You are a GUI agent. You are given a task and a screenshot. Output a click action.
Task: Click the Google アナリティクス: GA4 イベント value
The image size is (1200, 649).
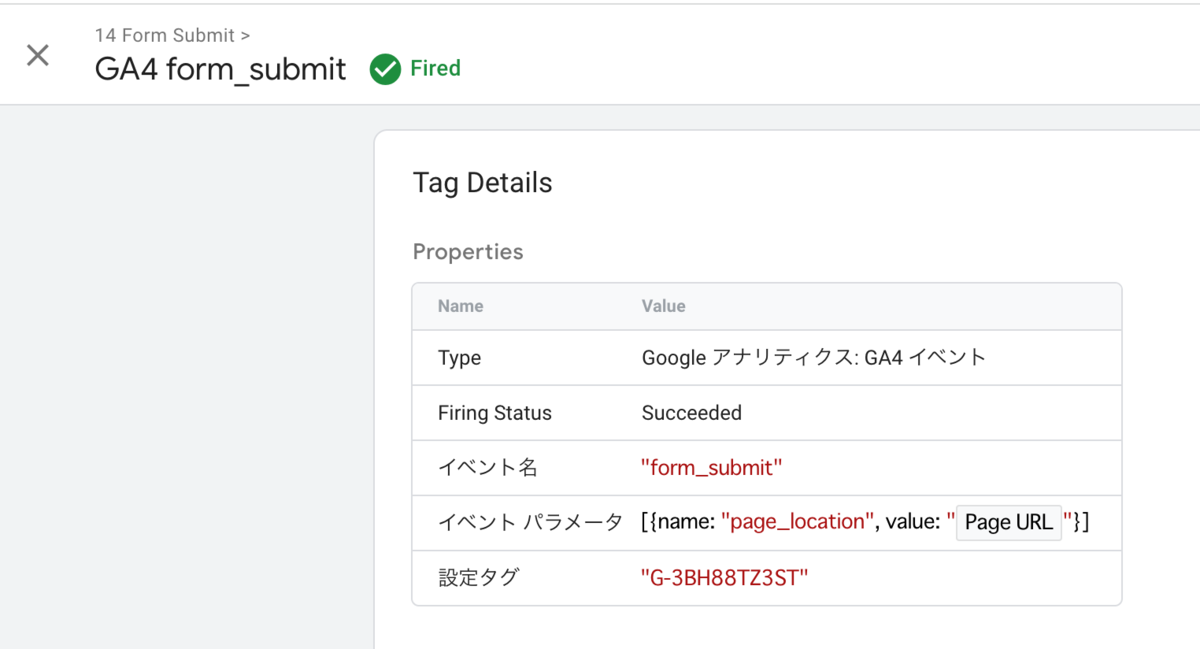[x=813, y=358]
